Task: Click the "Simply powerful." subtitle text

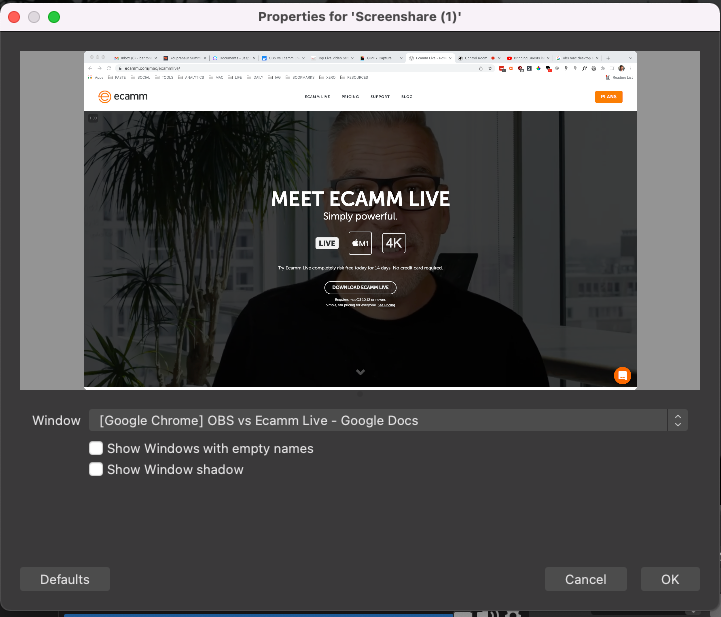Action: tap(360, 216)
